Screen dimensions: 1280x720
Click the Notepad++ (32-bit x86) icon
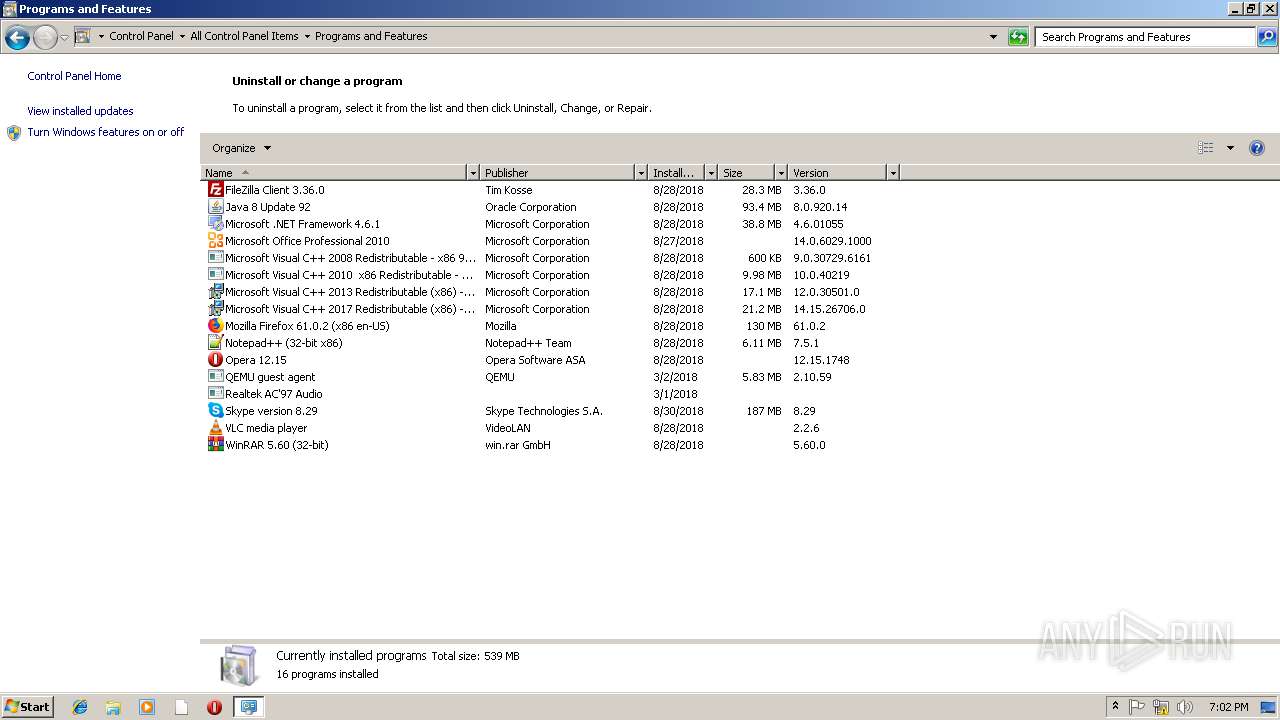pyautogui.click(x=215, y=342)
